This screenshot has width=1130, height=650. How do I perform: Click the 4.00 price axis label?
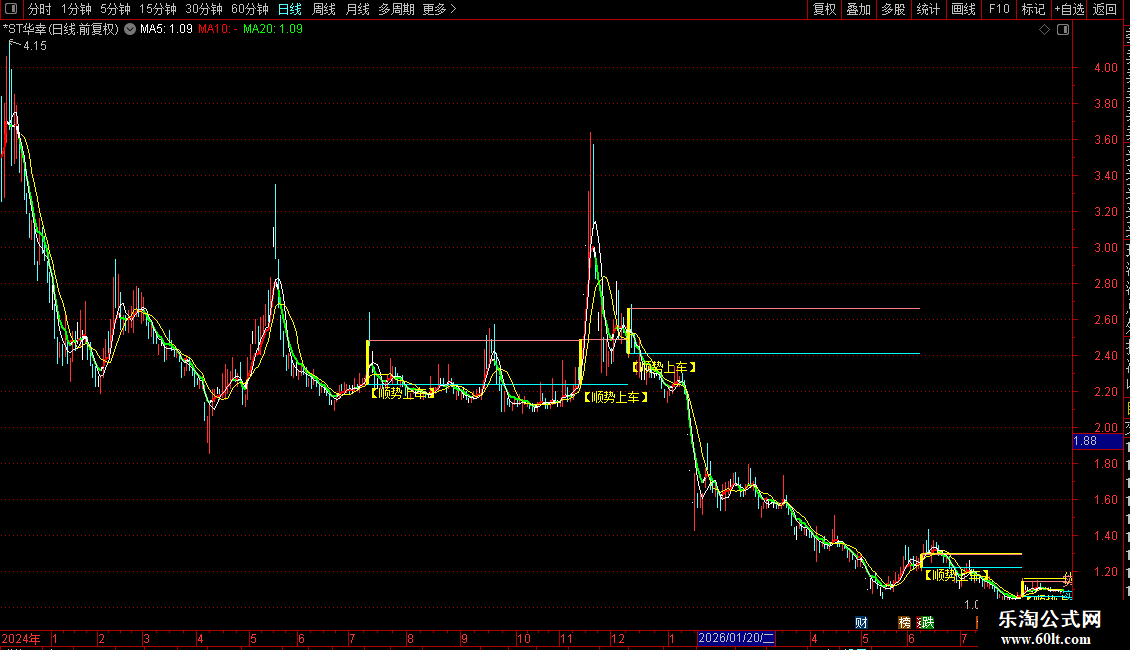(x=1105, y=67)
